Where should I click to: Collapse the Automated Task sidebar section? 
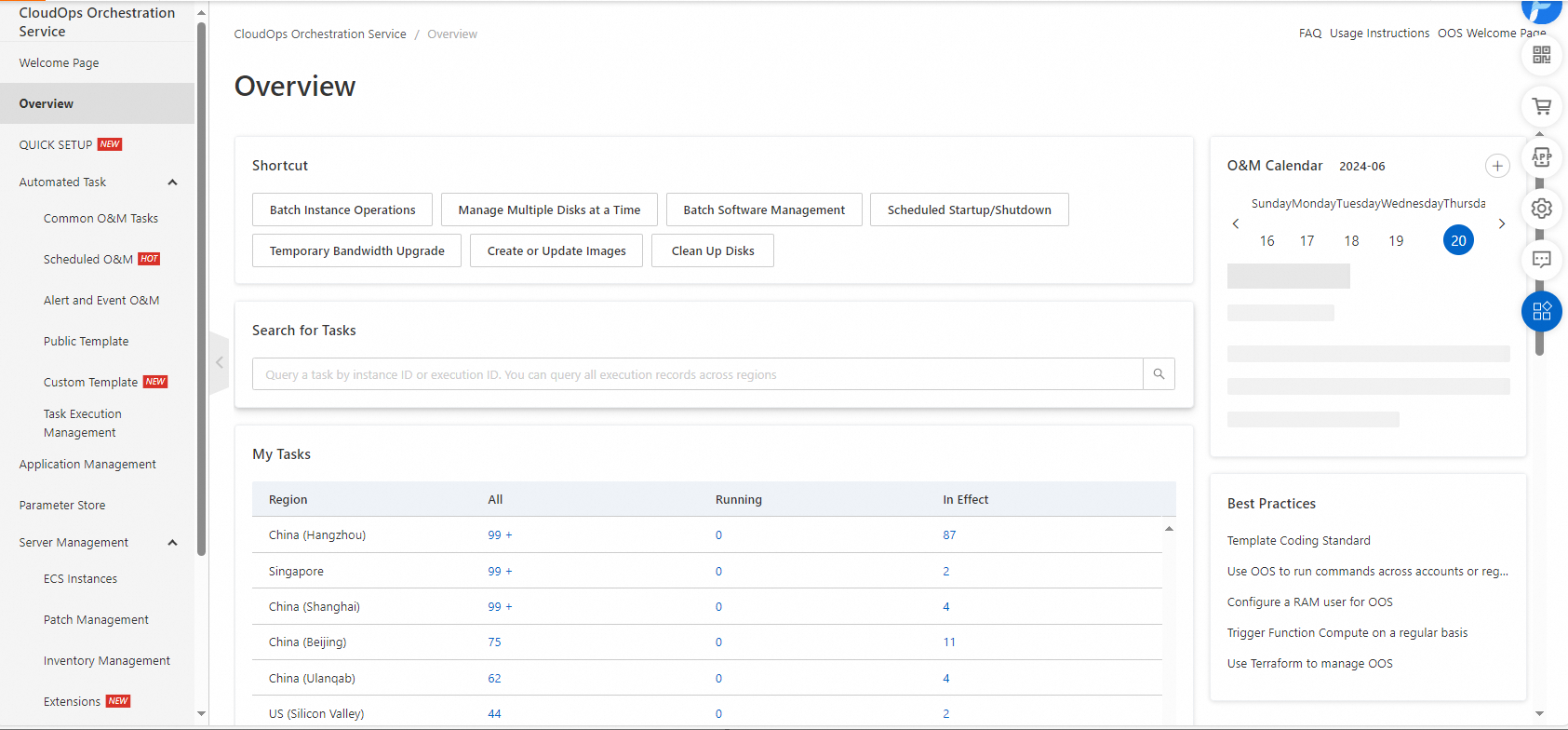pyautogui.click(x=172, y=182)
